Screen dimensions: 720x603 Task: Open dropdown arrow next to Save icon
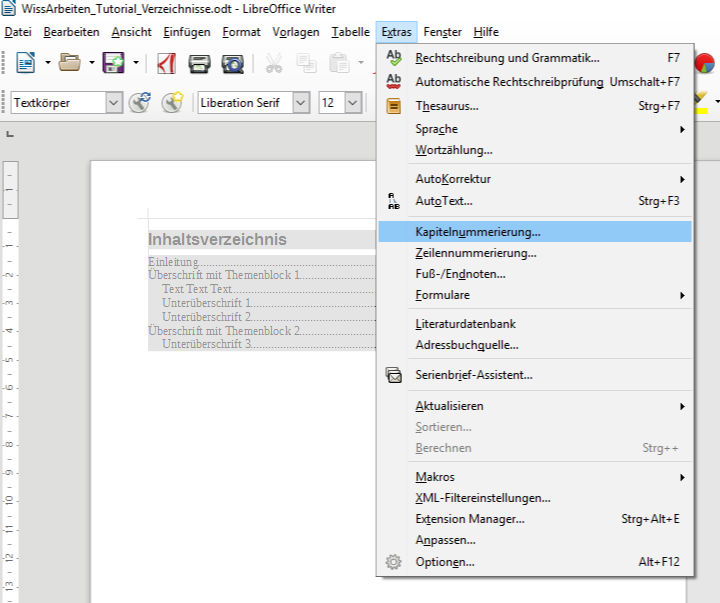(x=136, y=62)
